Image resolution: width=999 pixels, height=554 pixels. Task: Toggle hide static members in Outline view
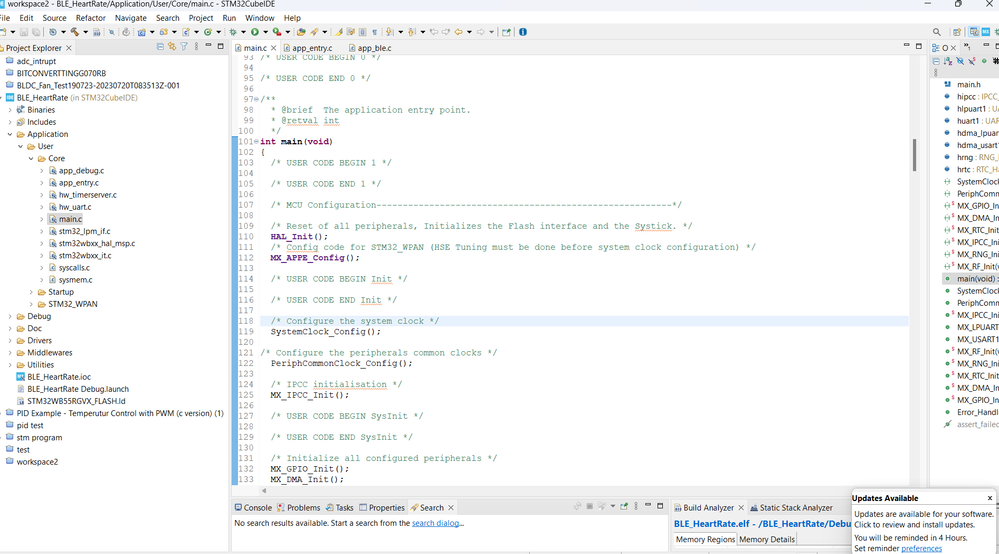[972, 61]
